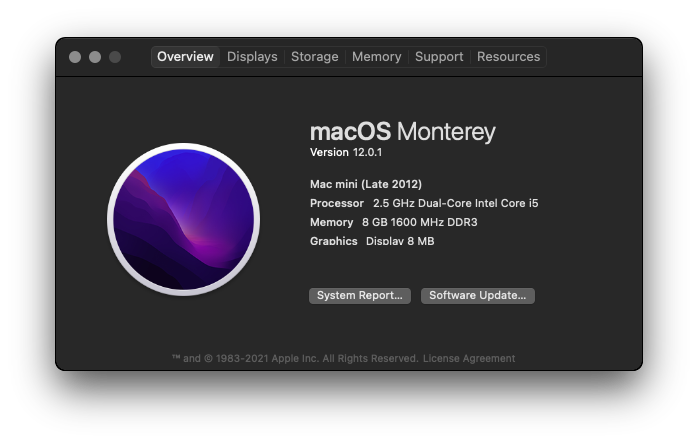Go to the Memory tab
698x444 pixels.
coord(377,57)
